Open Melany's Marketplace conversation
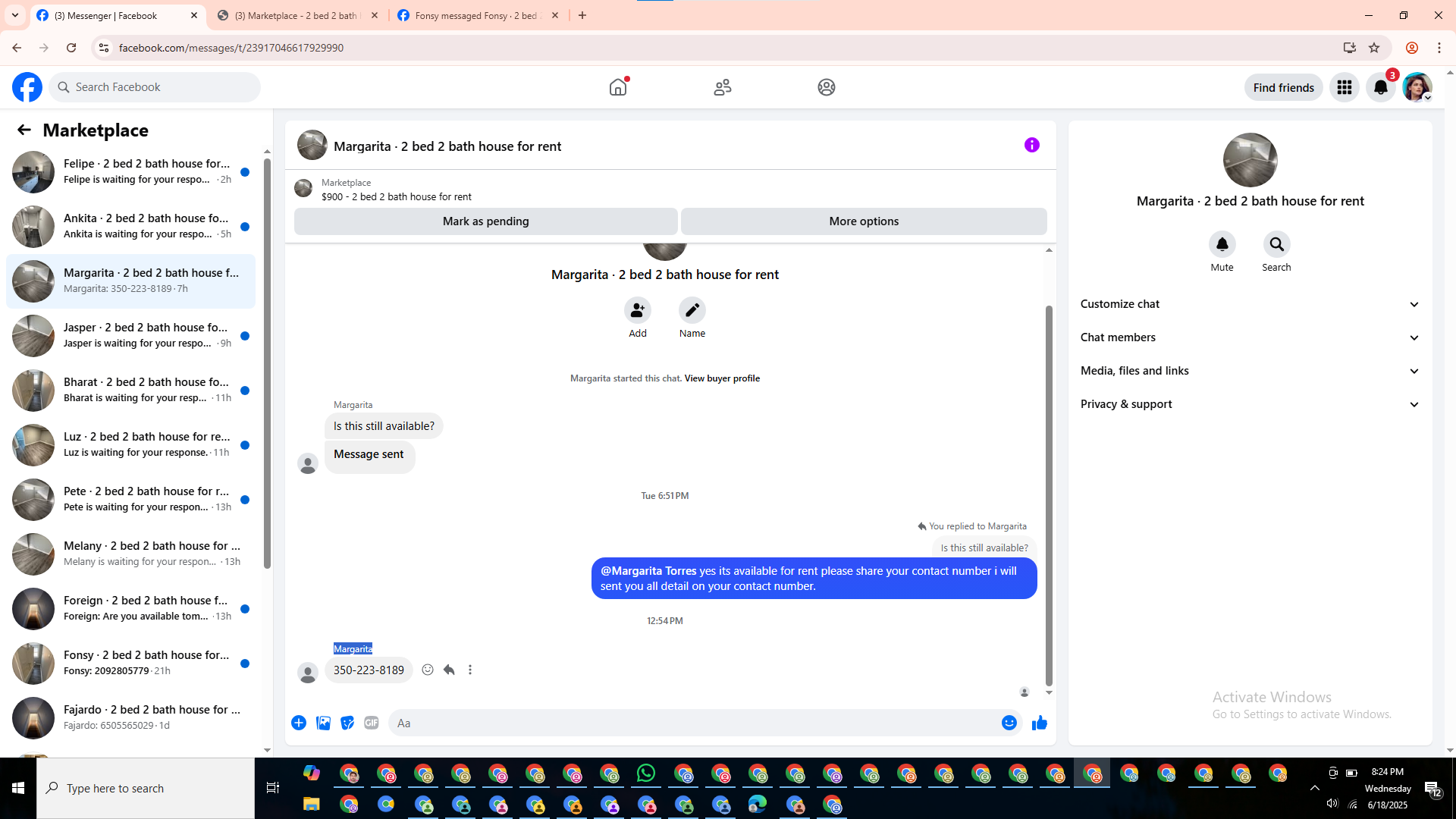Image resolution: width=1456 pixels, height=819 pixels. click(x=130, y=554)
